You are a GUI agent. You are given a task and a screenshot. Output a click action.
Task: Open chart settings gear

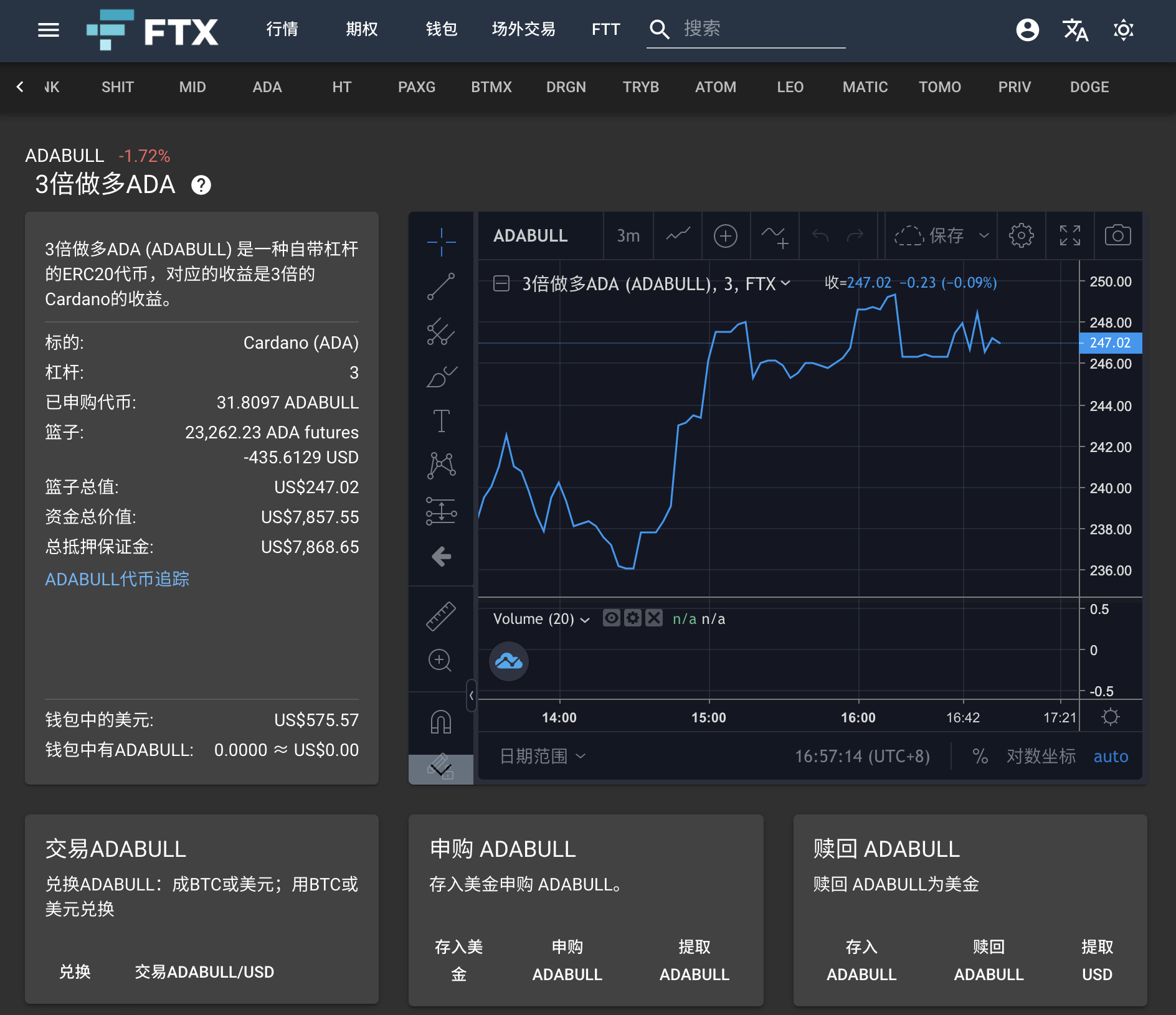1022,235
